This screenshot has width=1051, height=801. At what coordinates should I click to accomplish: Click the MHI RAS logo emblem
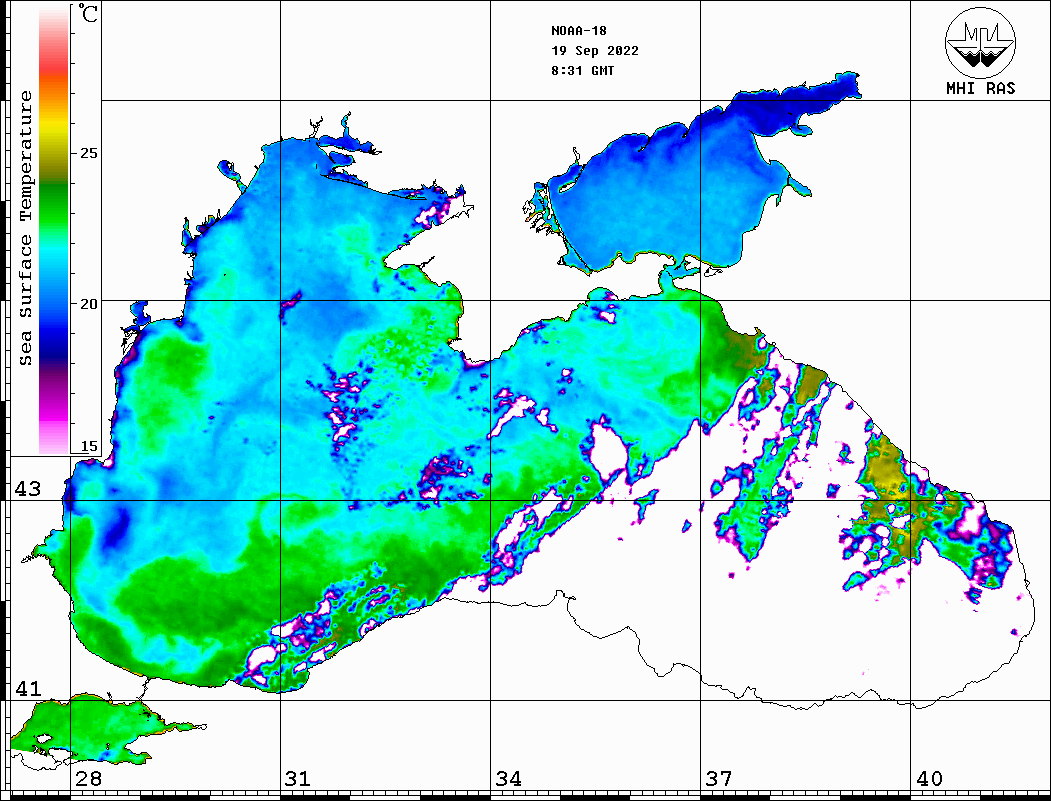980,42
